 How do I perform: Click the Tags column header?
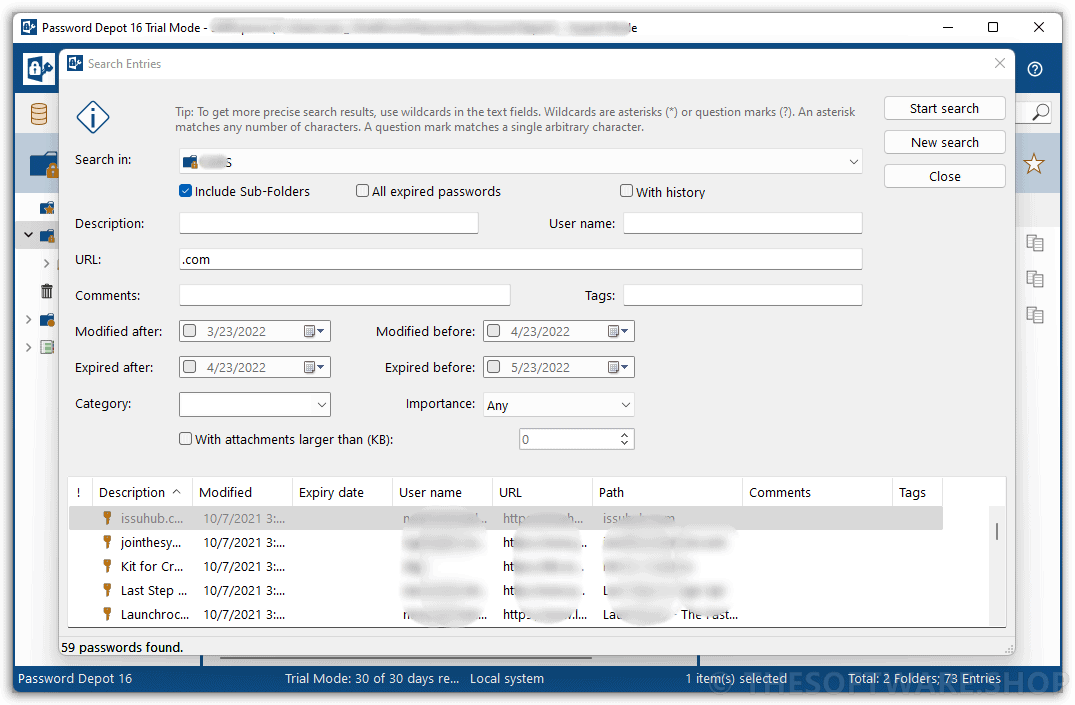tap(917, 492)
